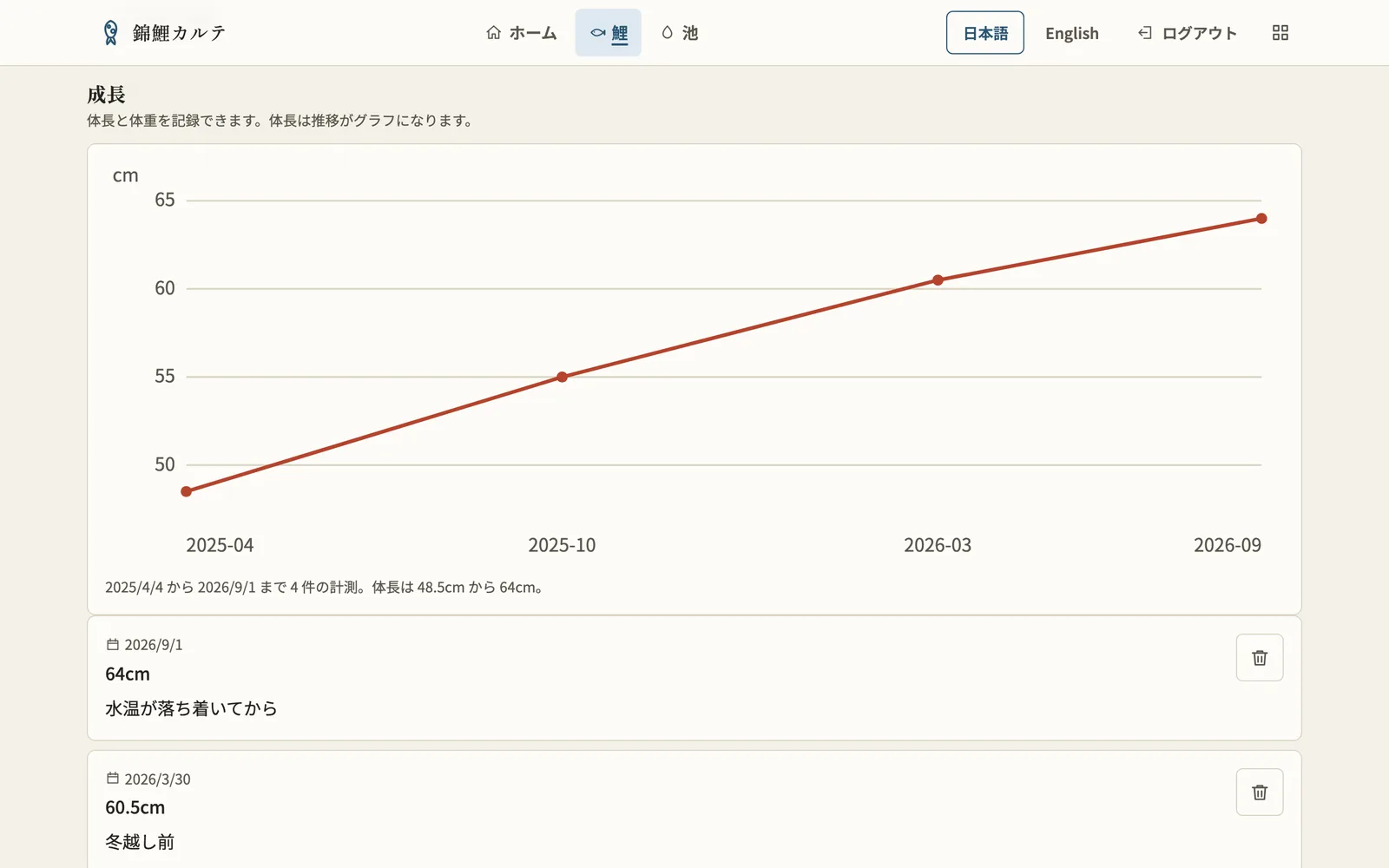
Task: Click calendar icon beside 2026/3/30
Action: (x=112, y=779)
